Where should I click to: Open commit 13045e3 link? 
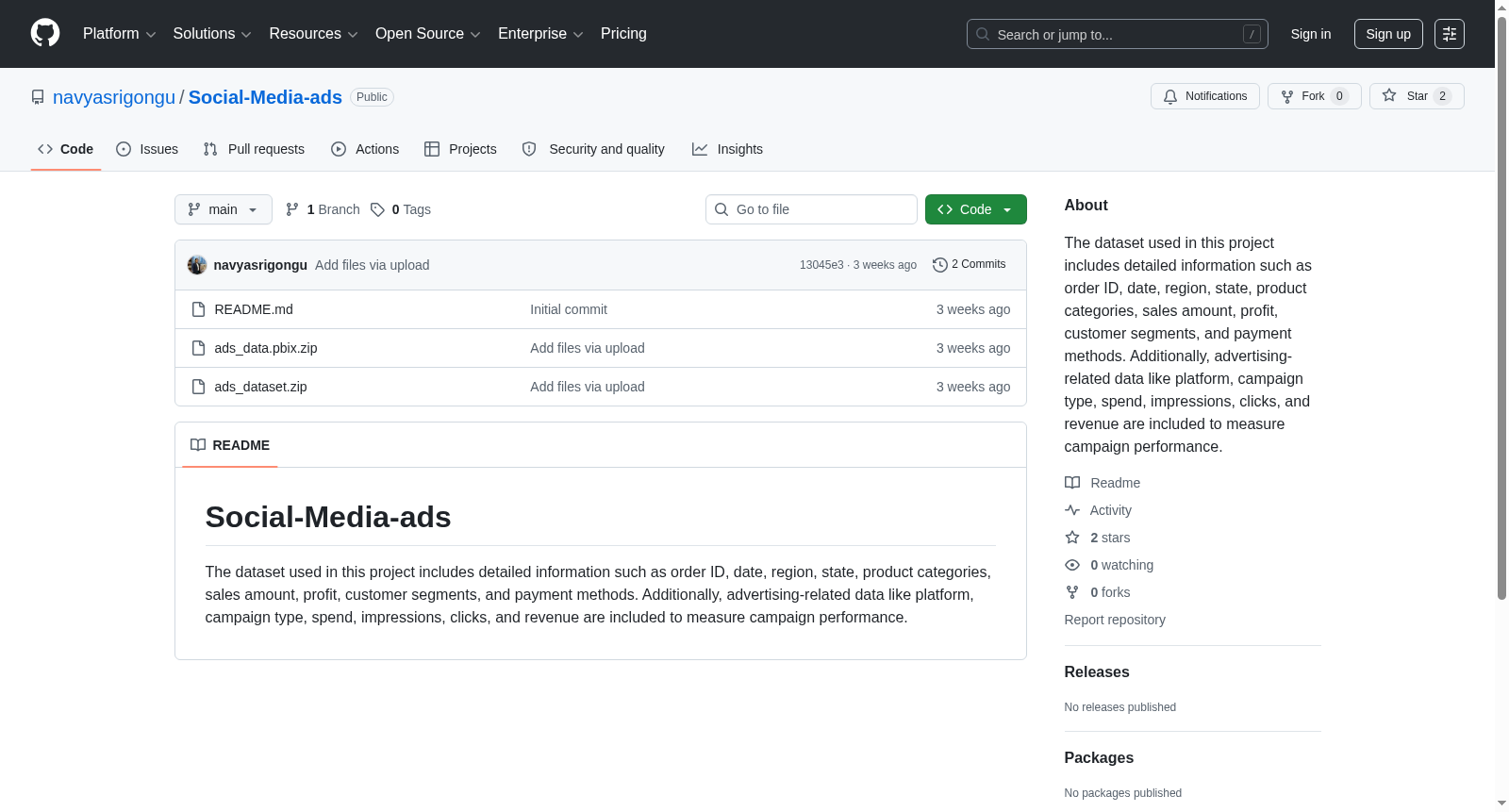click(821, 265)
